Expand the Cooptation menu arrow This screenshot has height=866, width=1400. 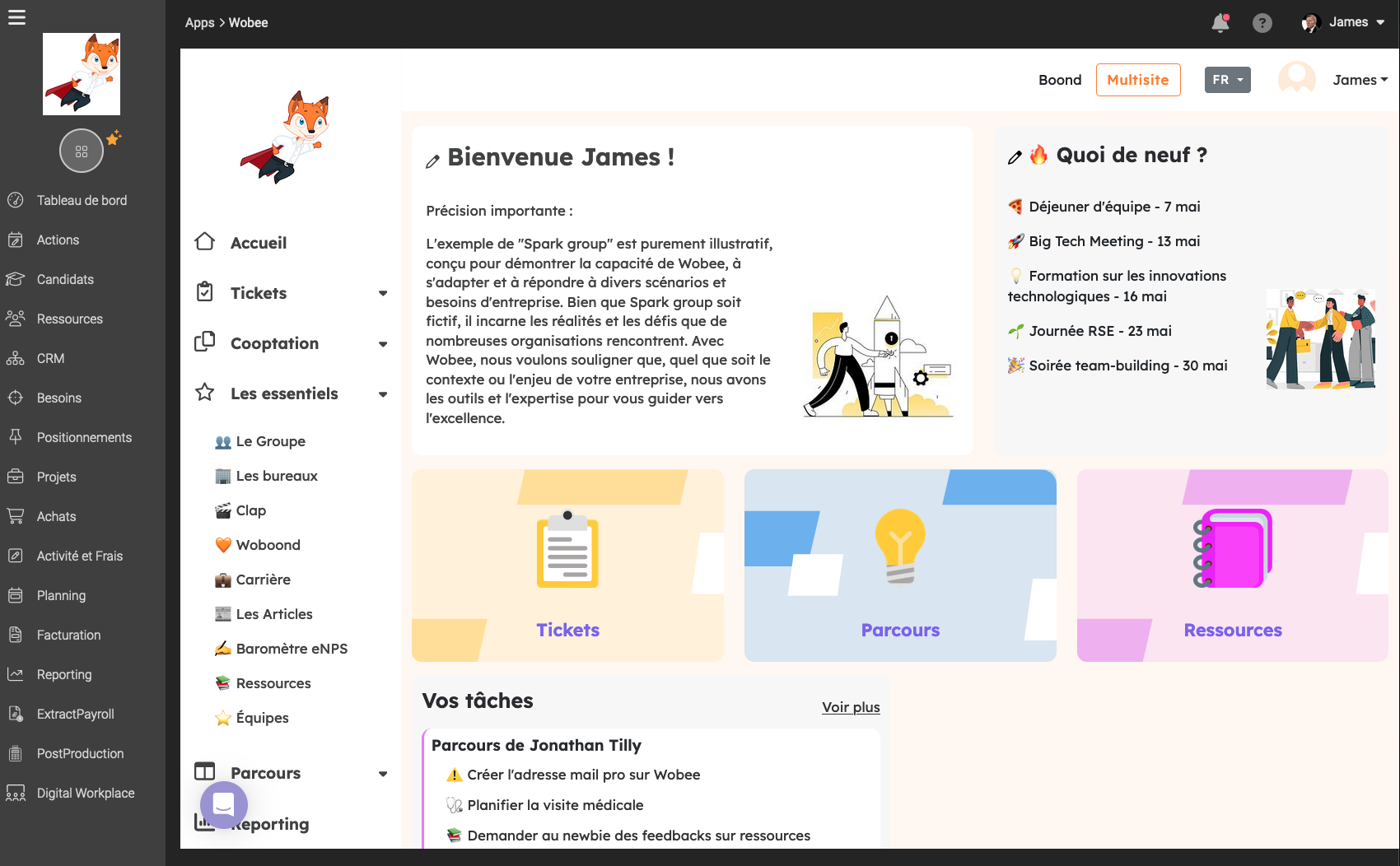click(x=383, y=344)
